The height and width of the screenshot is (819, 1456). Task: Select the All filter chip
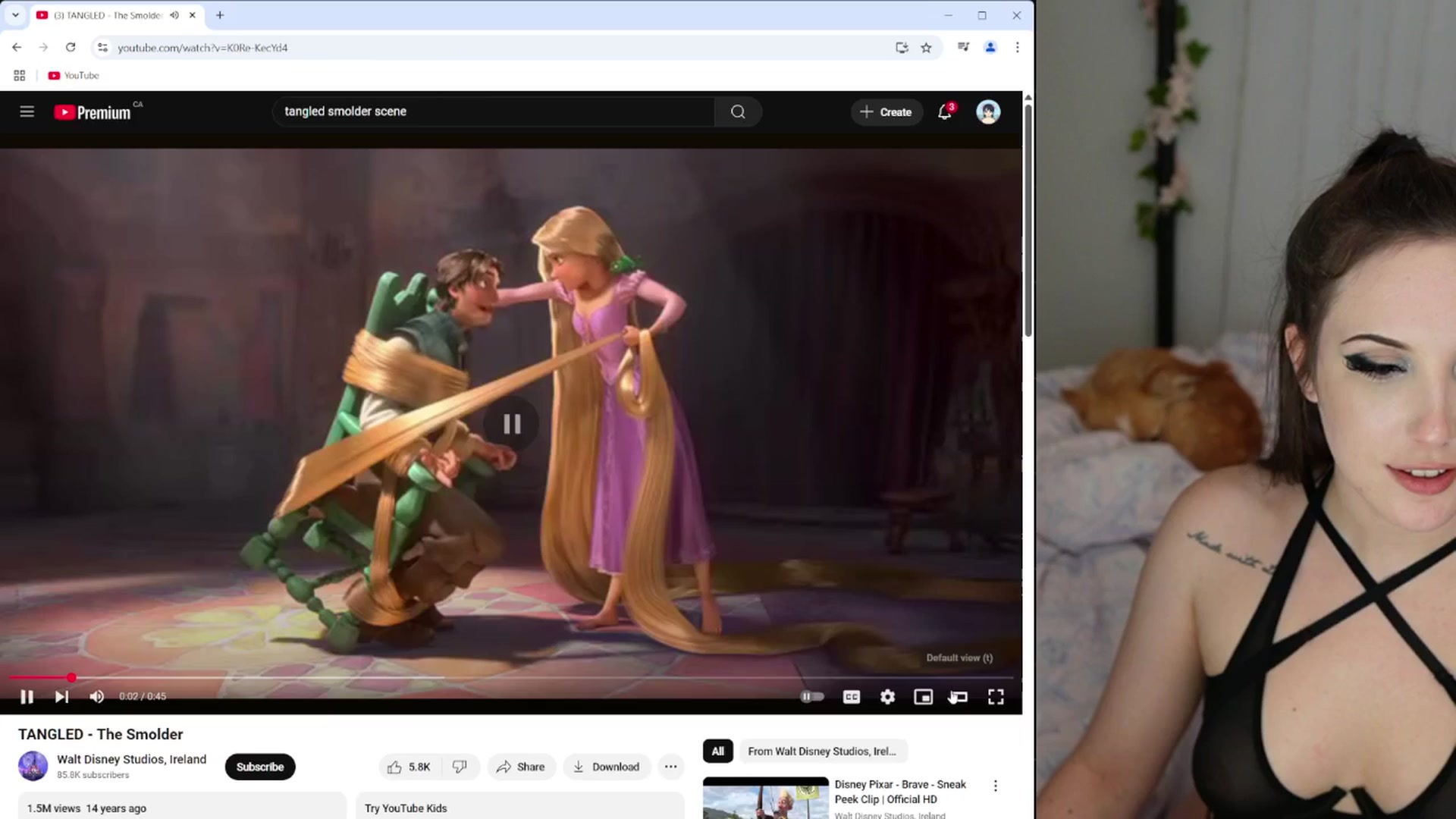pyautogui.click(x=717, y=752)
